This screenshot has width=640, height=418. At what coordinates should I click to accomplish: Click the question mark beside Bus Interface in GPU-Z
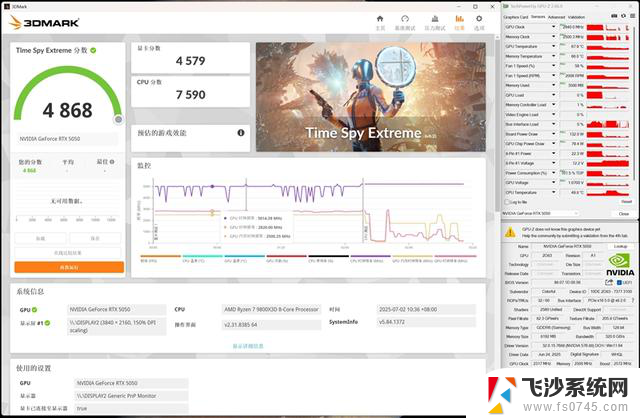(x=633, y=300)
